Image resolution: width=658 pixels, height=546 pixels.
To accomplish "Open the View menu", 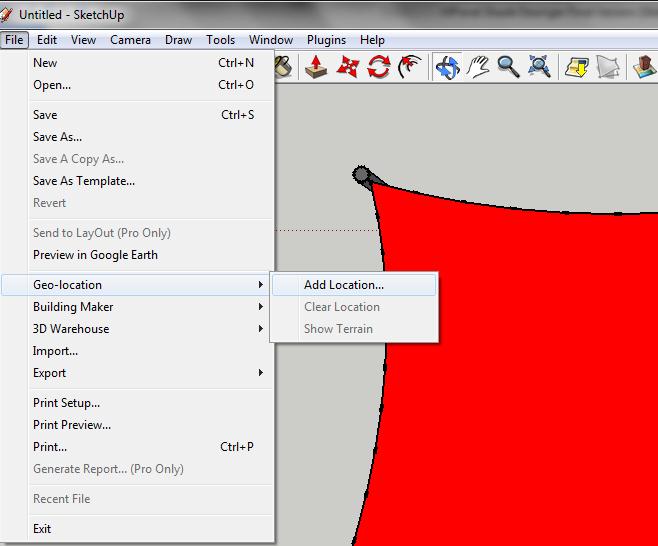I will click(x=83, y=40).
